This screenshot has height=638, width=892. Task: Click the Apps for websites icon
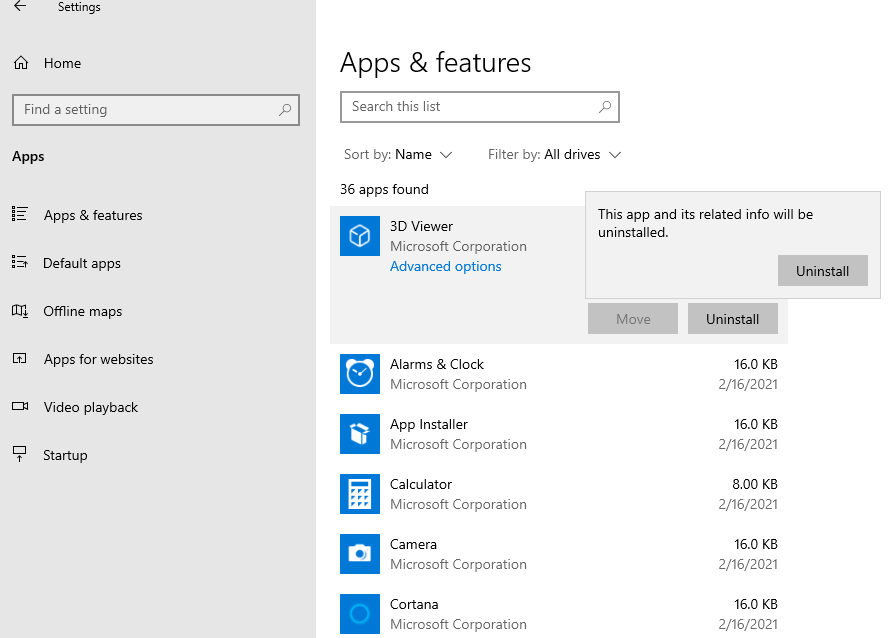pyautogui.click(x=19, y=358)
